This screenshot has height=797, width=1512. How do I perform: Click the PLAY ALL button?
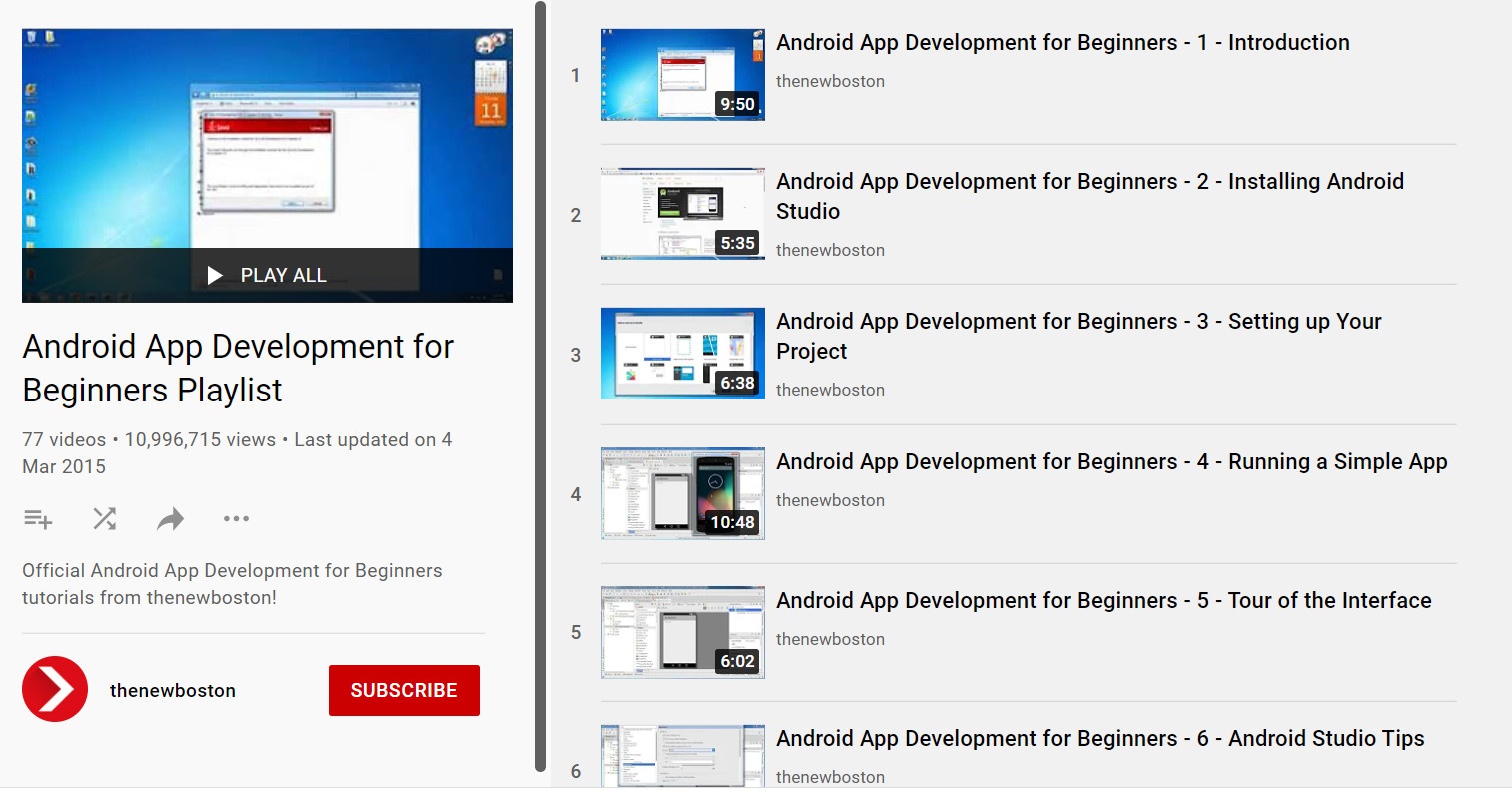point(267,275)
